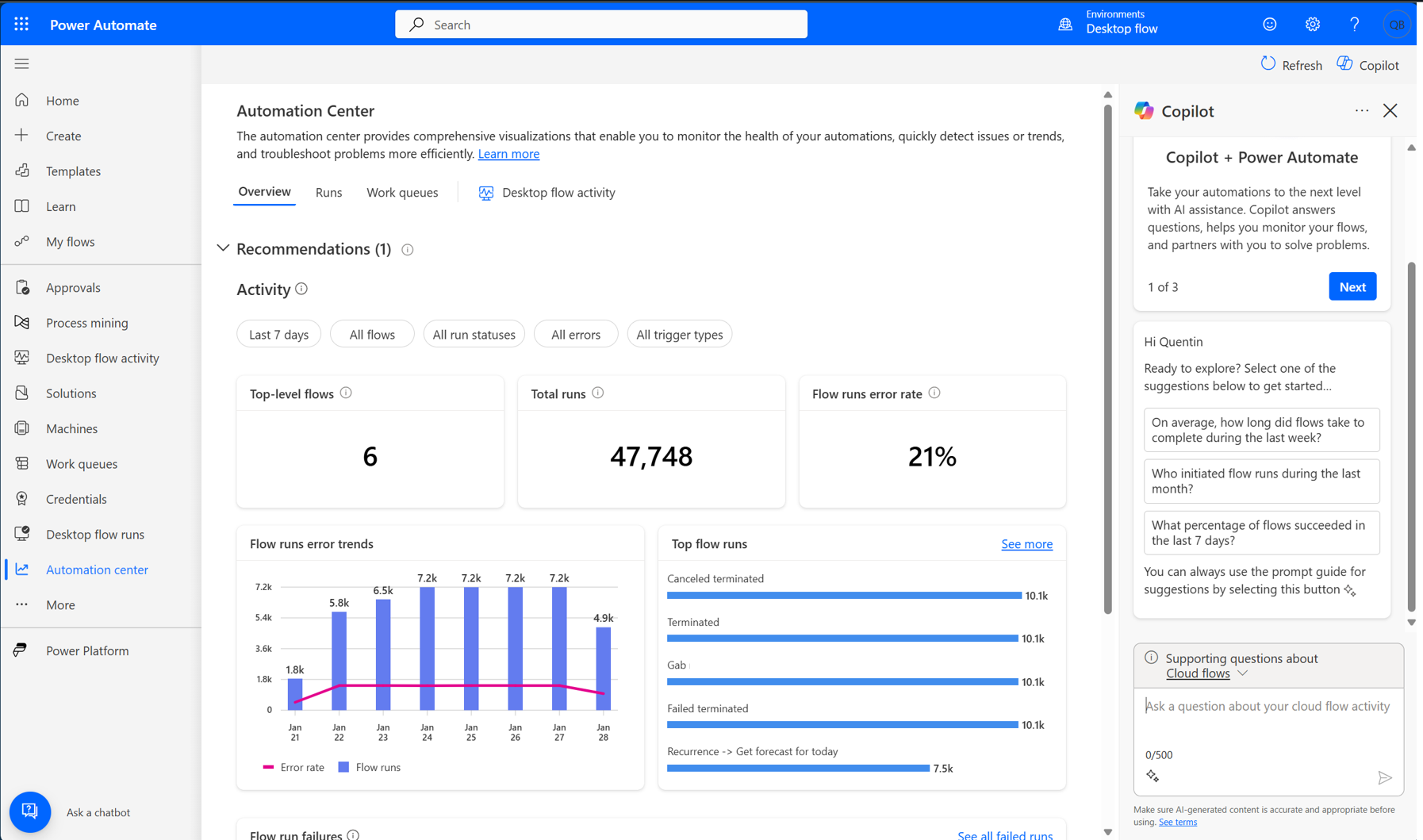Viewport: 1423px width, 840px height.
Task: Click the Credentials sidebar icon
Action: tap(22, 499)
